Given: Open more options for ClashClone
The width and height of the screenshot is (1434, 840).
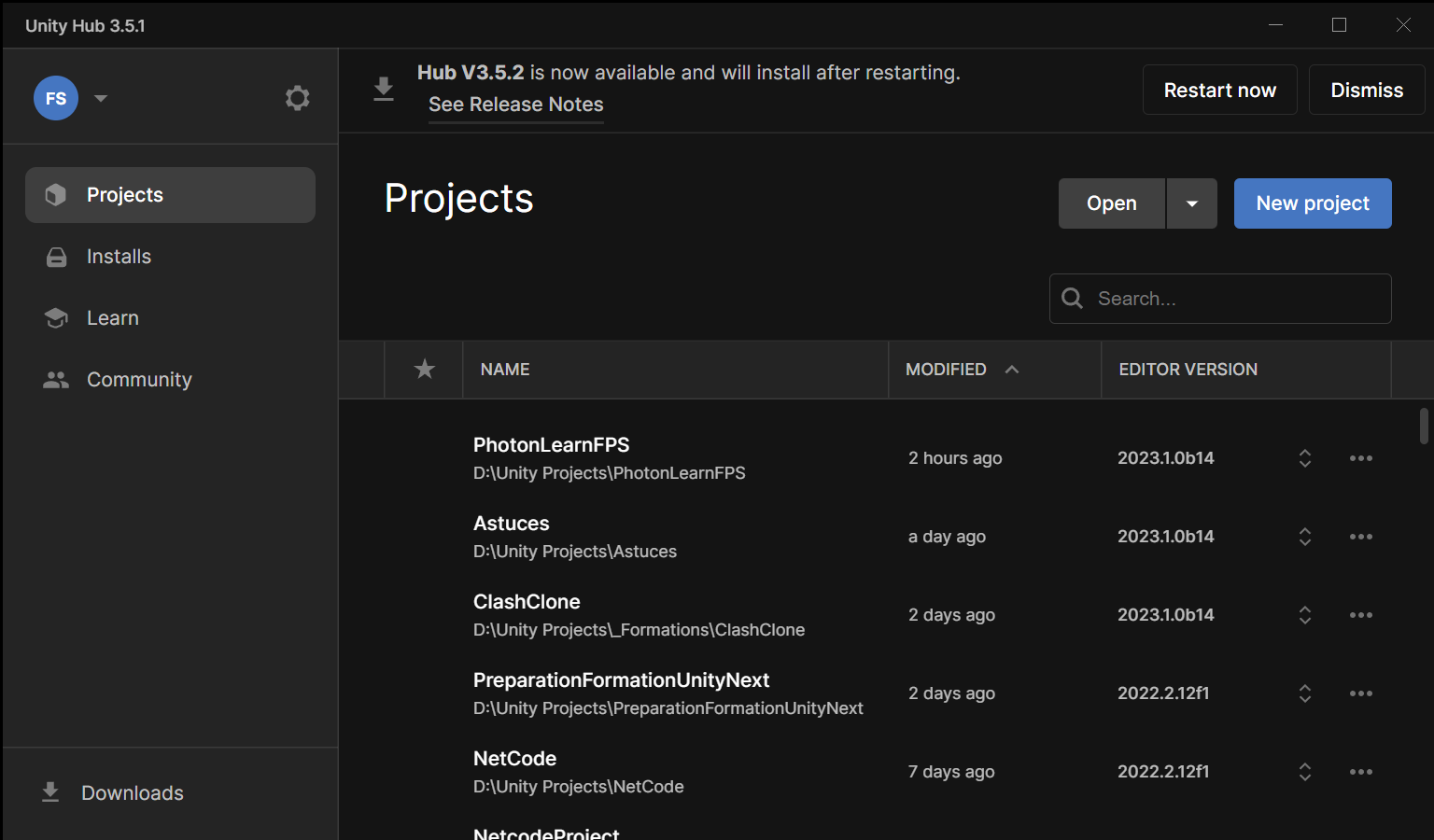Looking at the screenshot, I should (1361, 615).
